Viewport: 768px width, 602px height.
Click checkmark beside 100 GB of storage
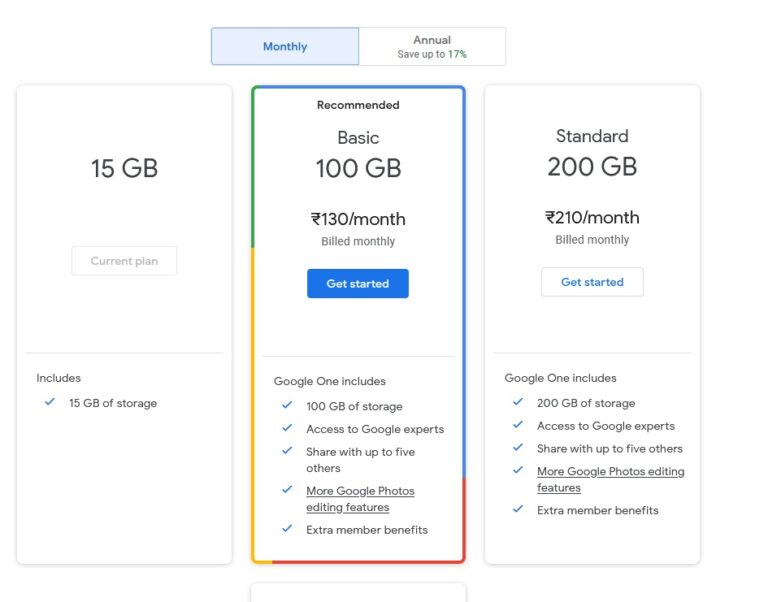pyautogui.click(x=287, y=405)
